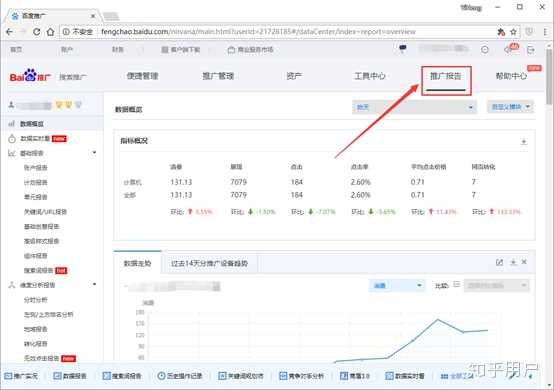Bookmark this page with the star icon
Image resolution: width=554 pixels, height=390 pixels.
point(513,32)
